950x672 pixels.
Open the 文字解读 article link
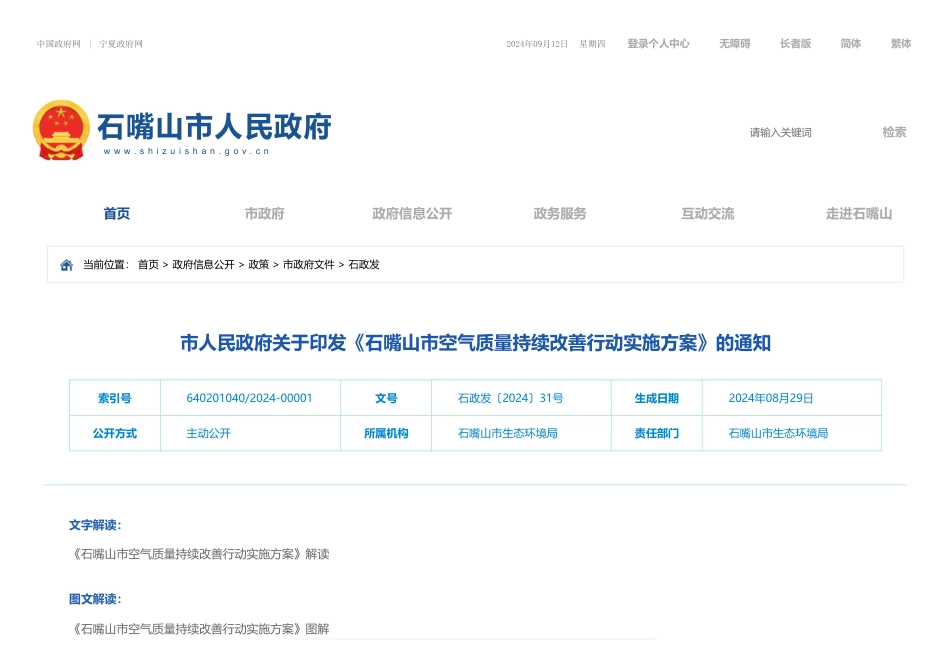tap(201, 554)
